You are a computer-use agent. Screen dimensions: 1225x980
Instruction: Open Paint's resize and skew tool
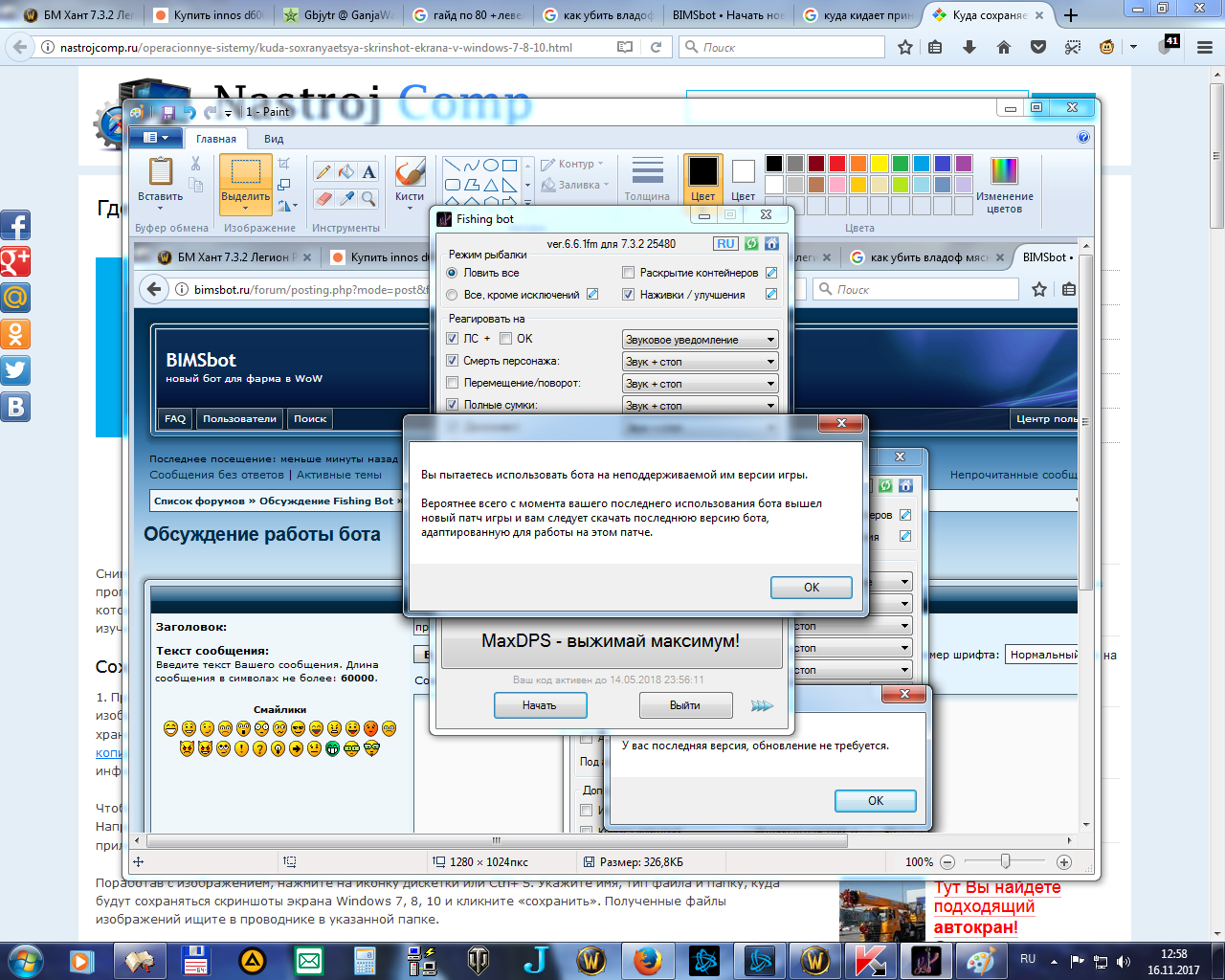284,184
